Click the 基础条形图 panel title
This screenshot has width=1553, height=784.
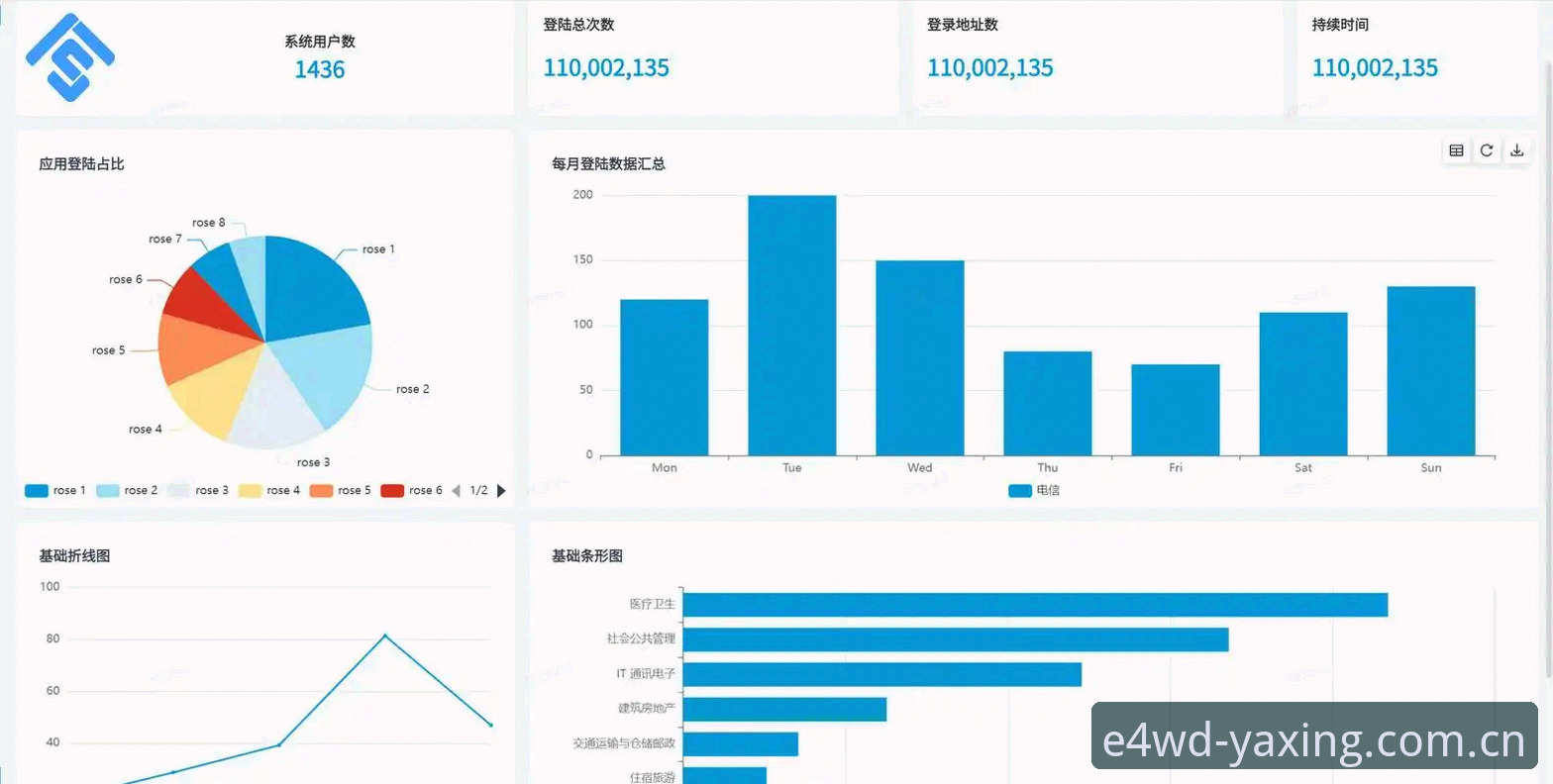[587, 556]
